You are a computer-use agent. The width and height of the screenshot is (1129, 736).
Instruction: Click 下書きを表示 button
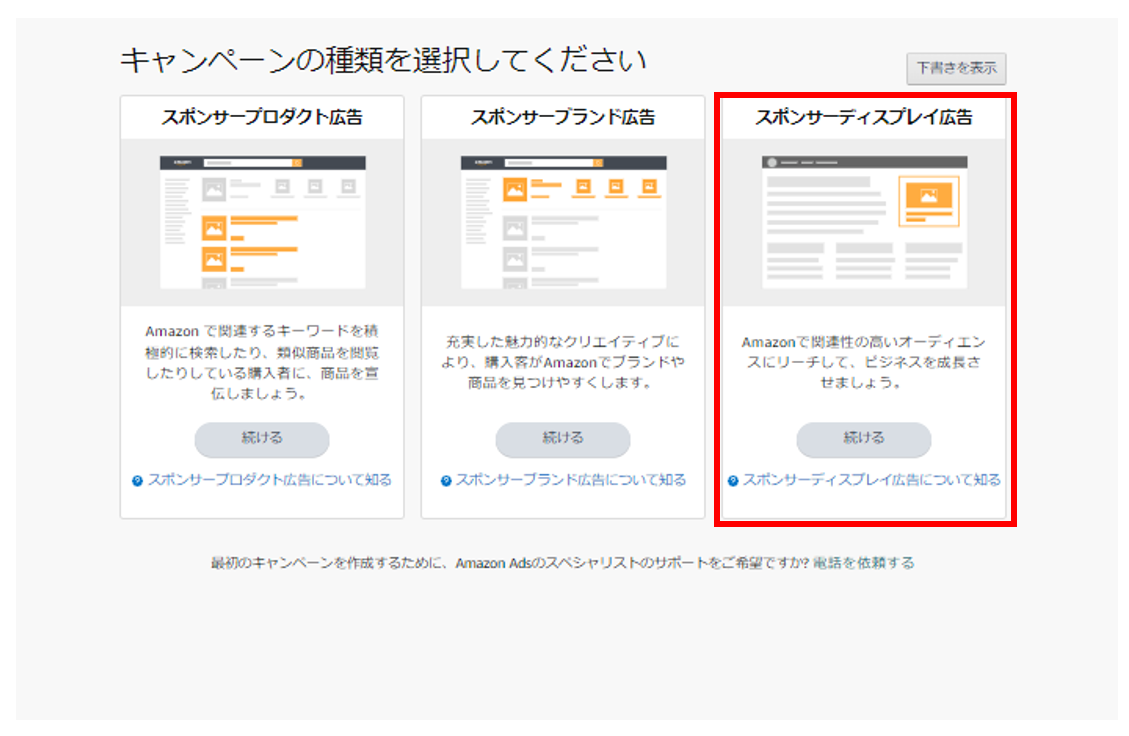click(956, 68)
